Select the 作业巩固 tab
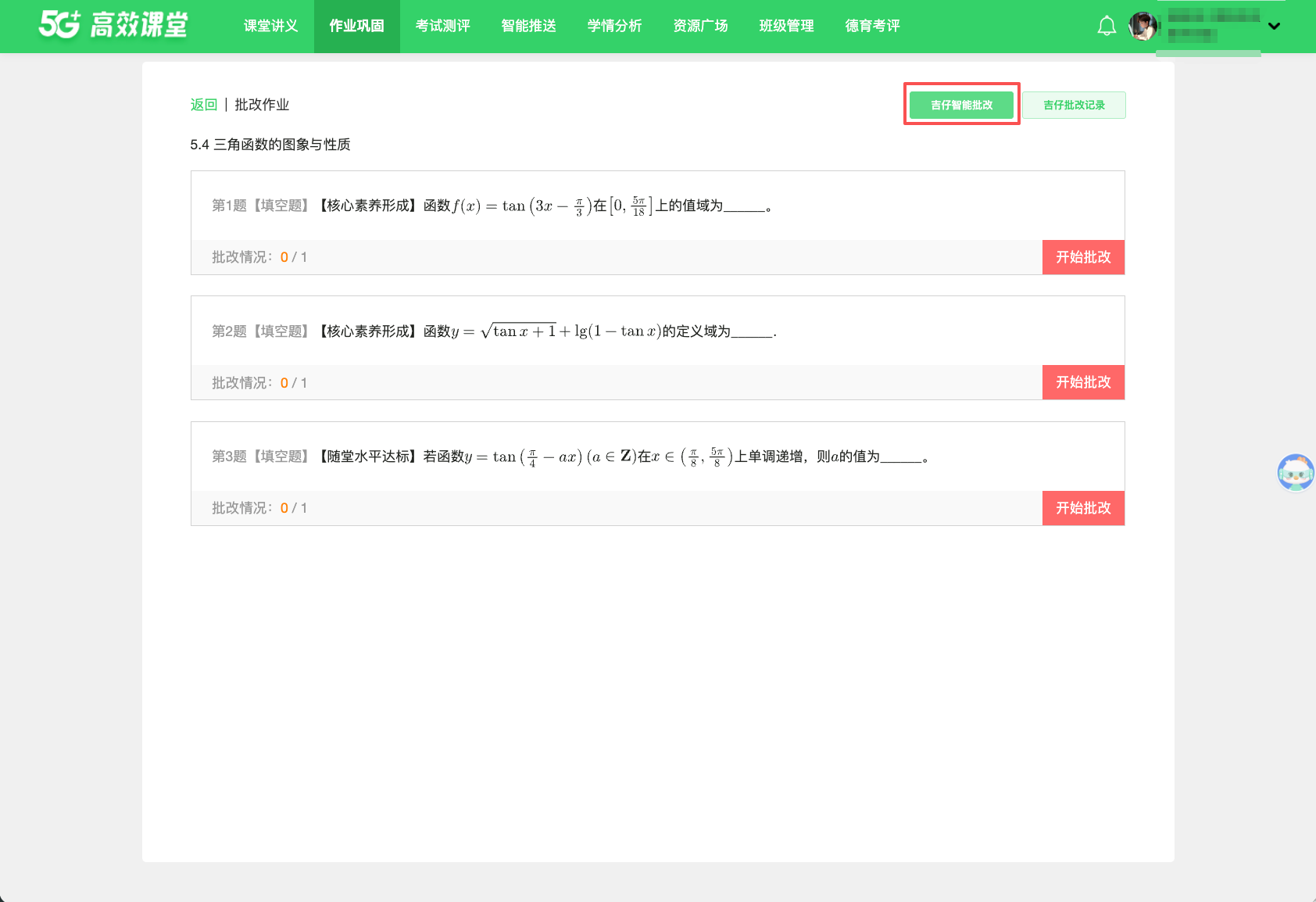The image size is (1316, 902). tap(357, 26)
